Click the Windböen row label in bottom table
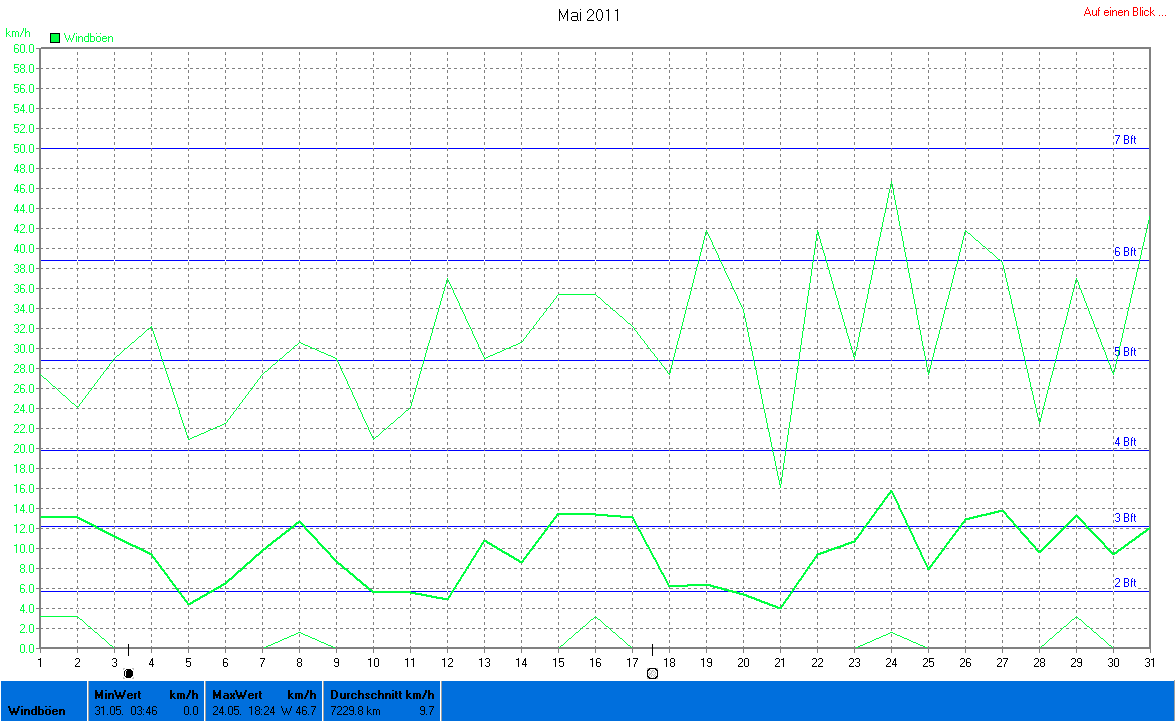Image resolution: width=1175 pixels, height=721 pixels. pyautogui.click(x=37, y=711)
